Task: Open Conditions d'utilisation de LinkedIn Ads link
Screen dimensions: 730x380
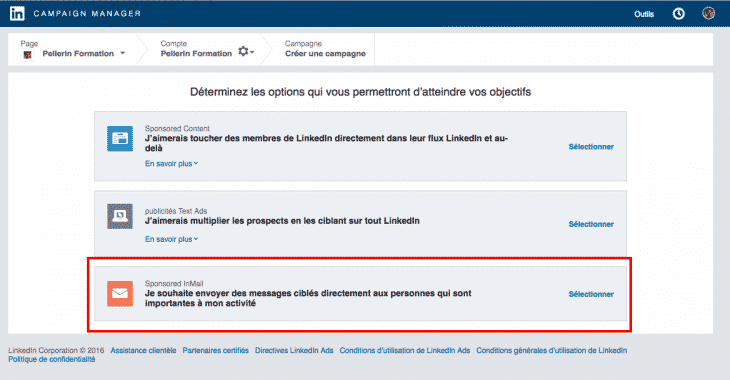Action: 405,350
